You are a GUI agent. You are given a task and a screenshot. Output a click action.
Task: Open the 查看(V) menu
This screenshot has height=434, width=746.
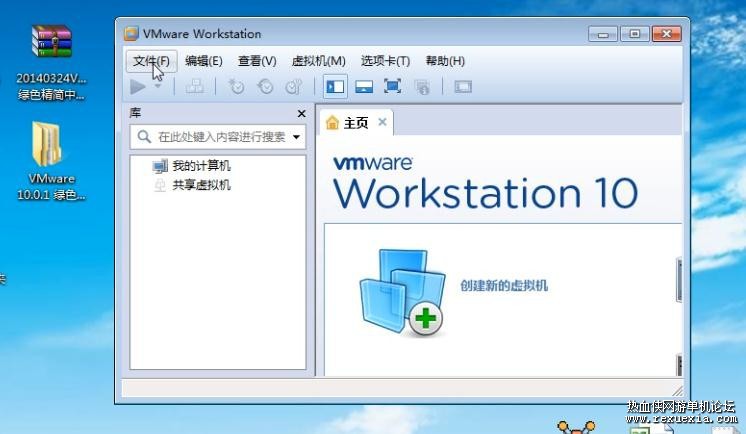point(257,61)
